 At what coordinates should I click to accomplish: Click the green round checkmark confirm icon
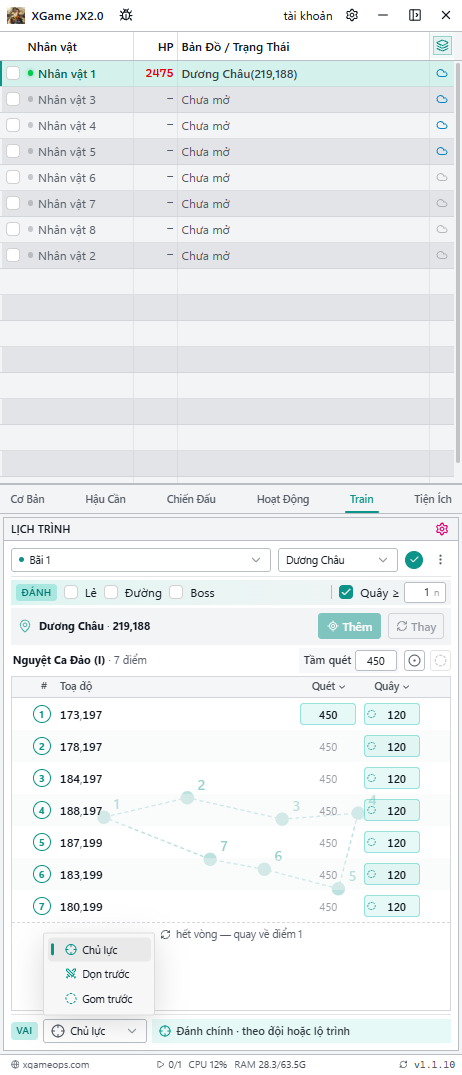pos(413,559)
